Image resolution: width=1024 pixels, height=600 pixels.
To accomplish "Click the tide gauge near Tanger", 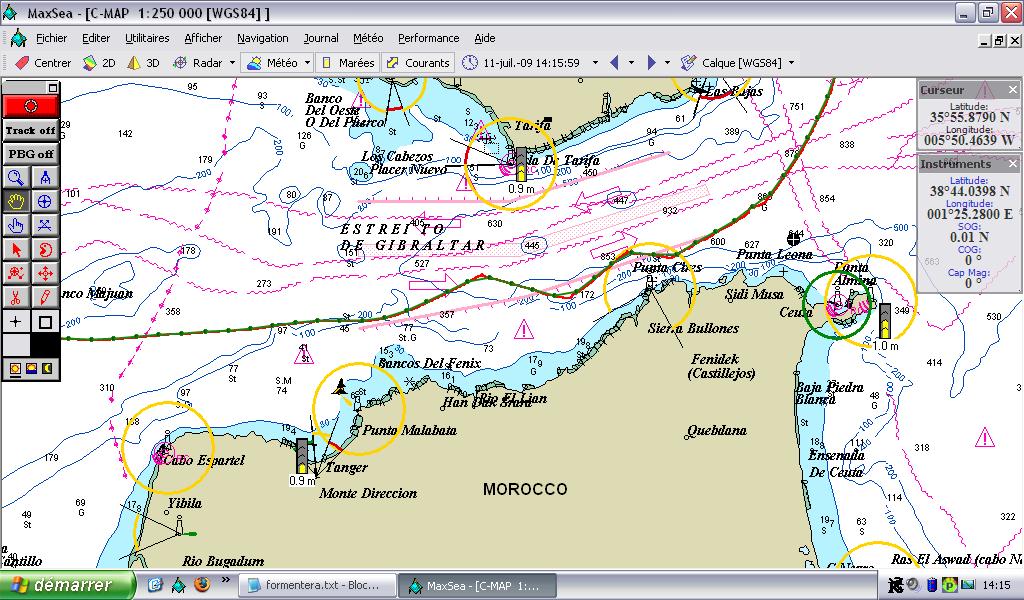I will pos(302,457).
